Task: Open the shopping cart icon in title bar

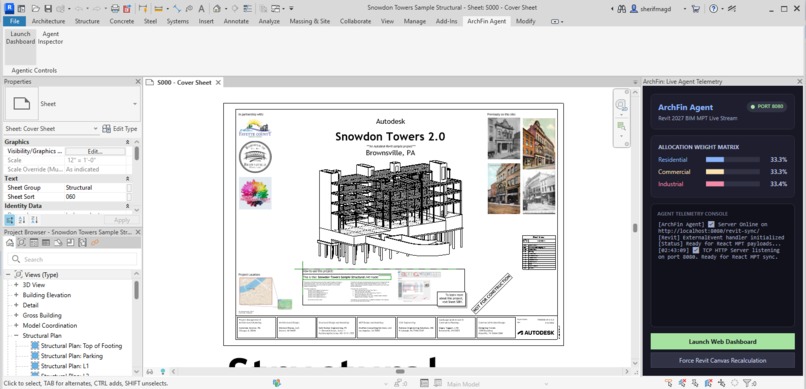Action: pyautogui.click(x=695, y=9)
